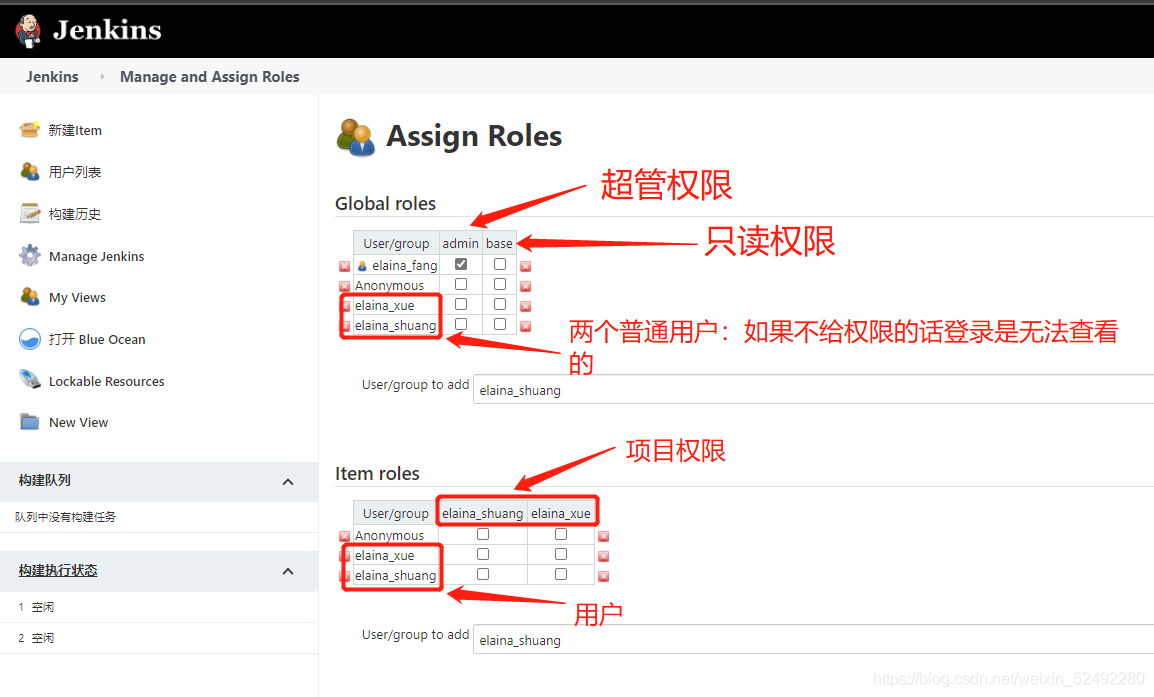Check elaina_shuang item role for Anonymous
This screenshot has width=1154, height=697.
click(483, 534)
